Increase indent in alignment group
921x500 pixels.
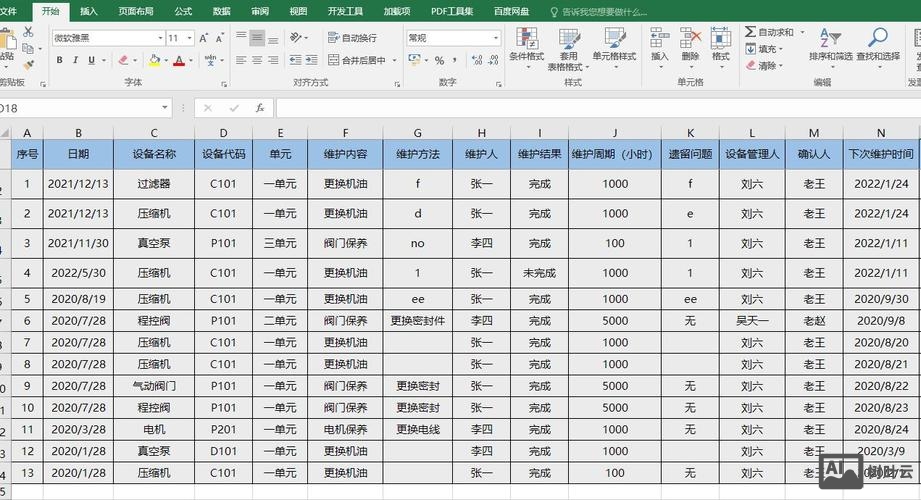pyautogui.click(x=312, y=60)
